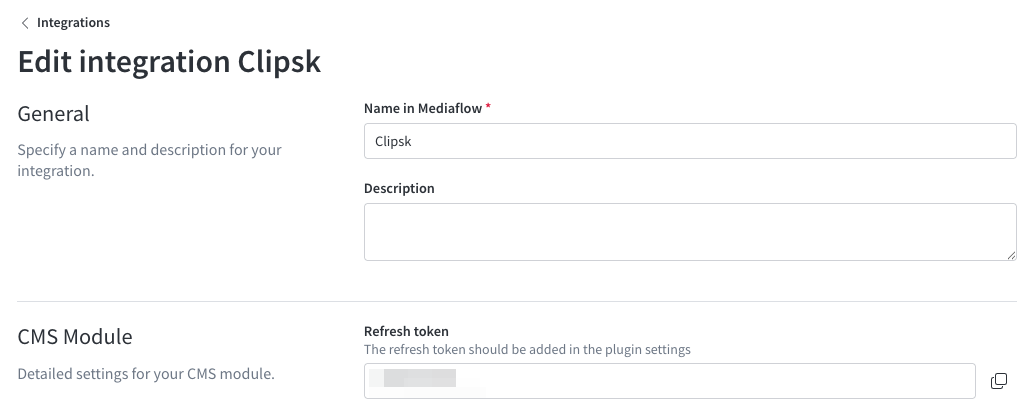The image size is (1035, 413).
Task: Click the General section heading
Action: (x=53, y=113)
